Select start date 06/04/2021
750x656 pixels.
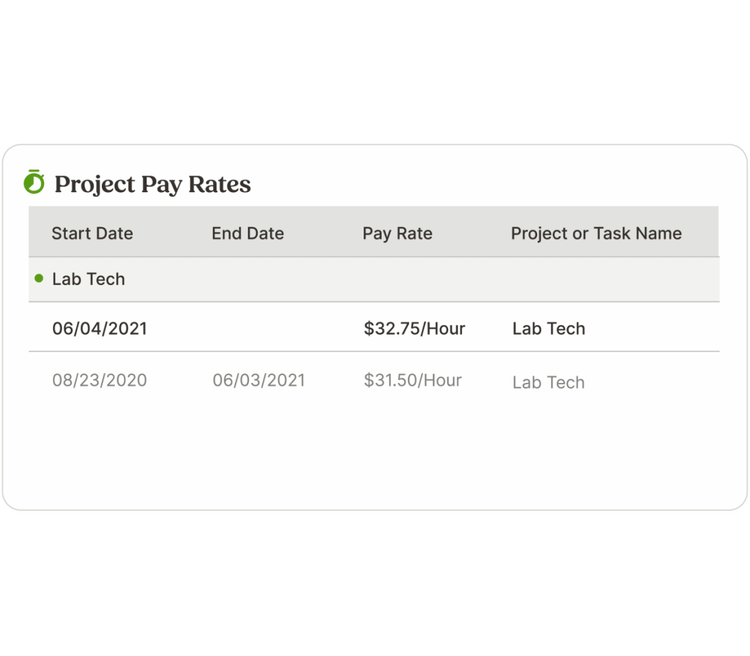(x=99, y=328)
